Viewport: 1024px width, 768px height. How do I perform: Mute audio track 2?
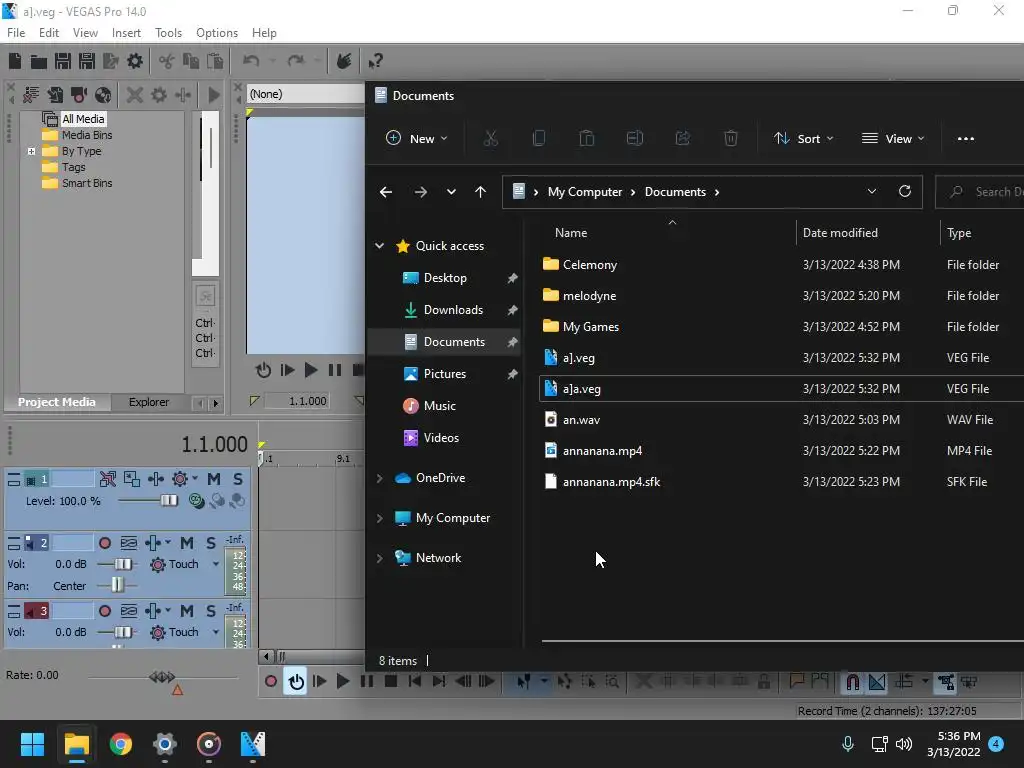coord(187,543)
